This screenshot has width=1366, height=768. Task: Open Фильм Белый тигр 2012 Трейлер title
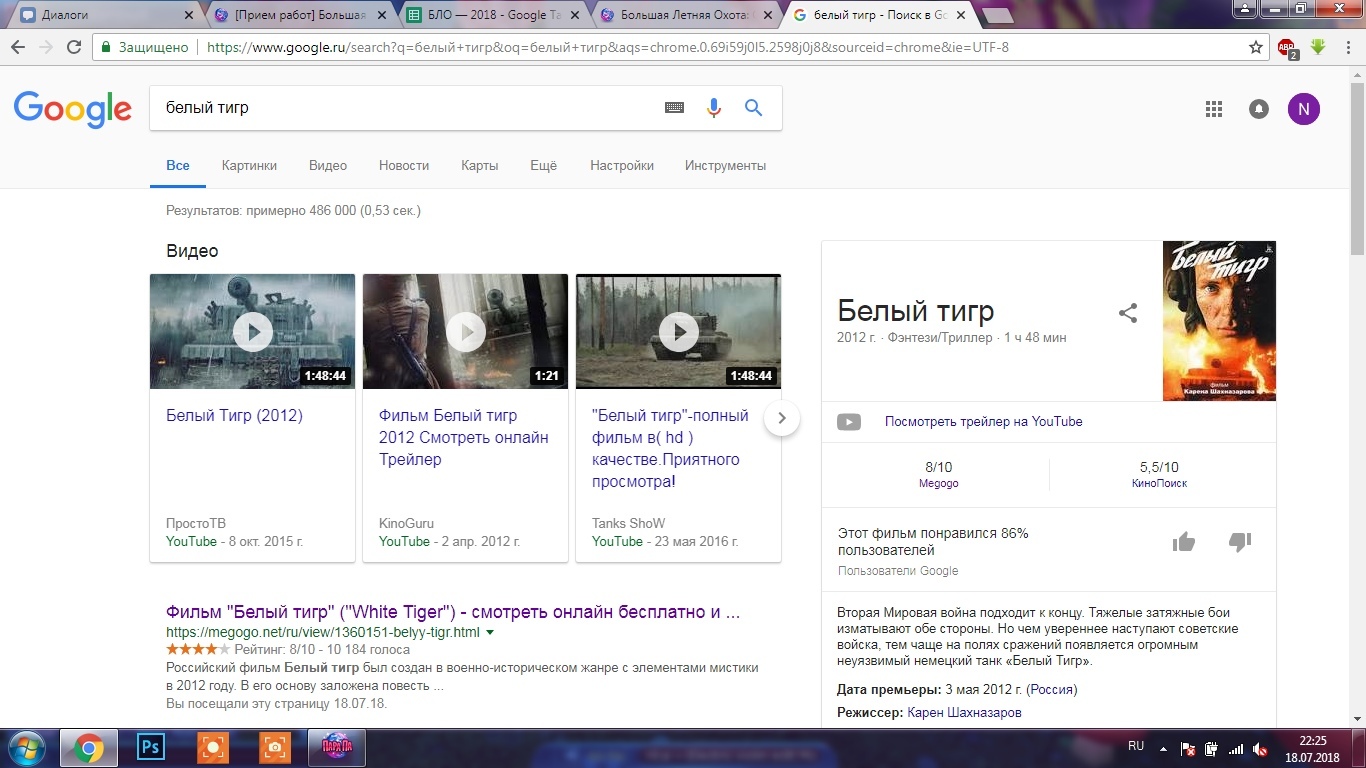464,437
